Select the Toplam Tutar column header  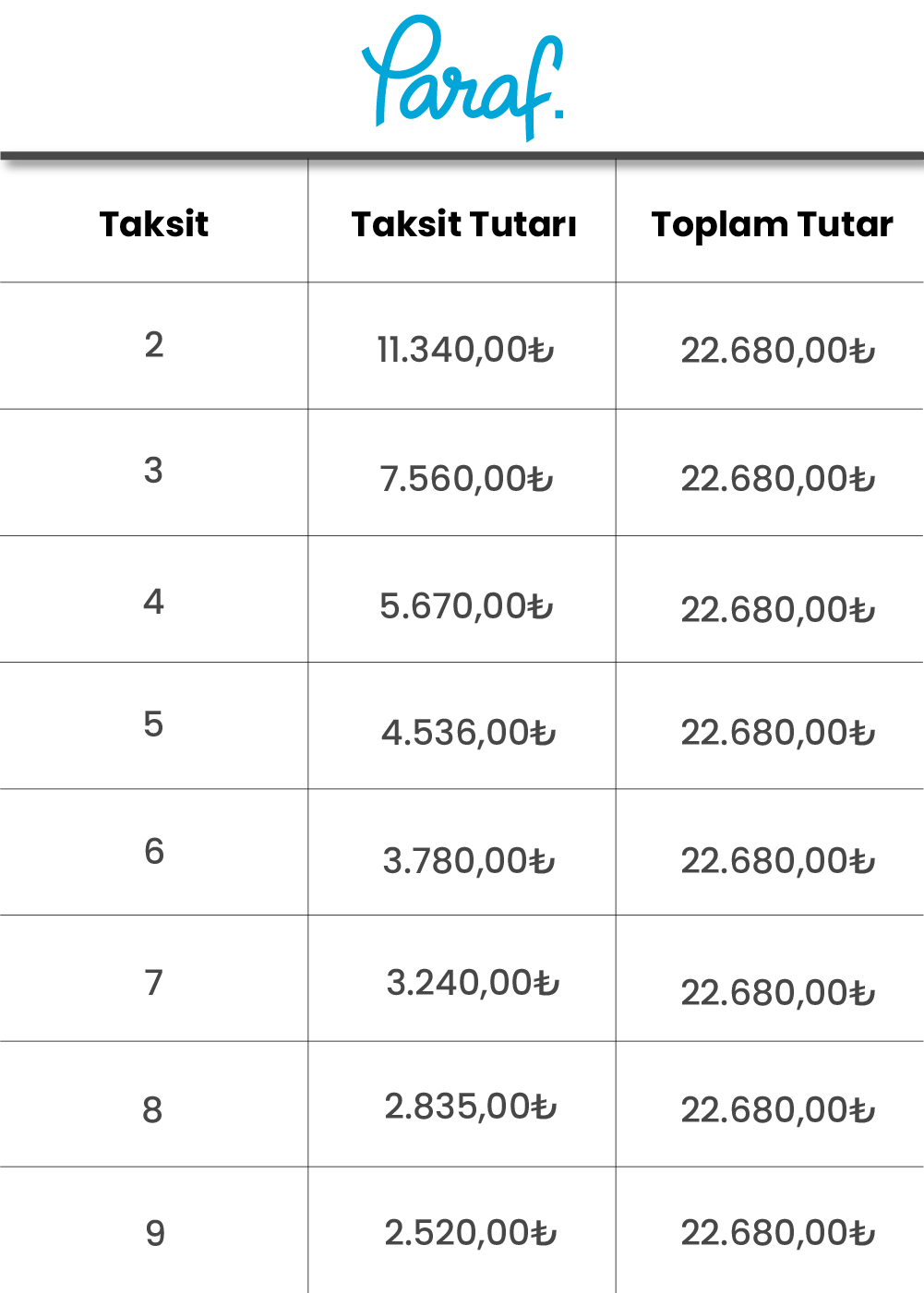(773, 224)
